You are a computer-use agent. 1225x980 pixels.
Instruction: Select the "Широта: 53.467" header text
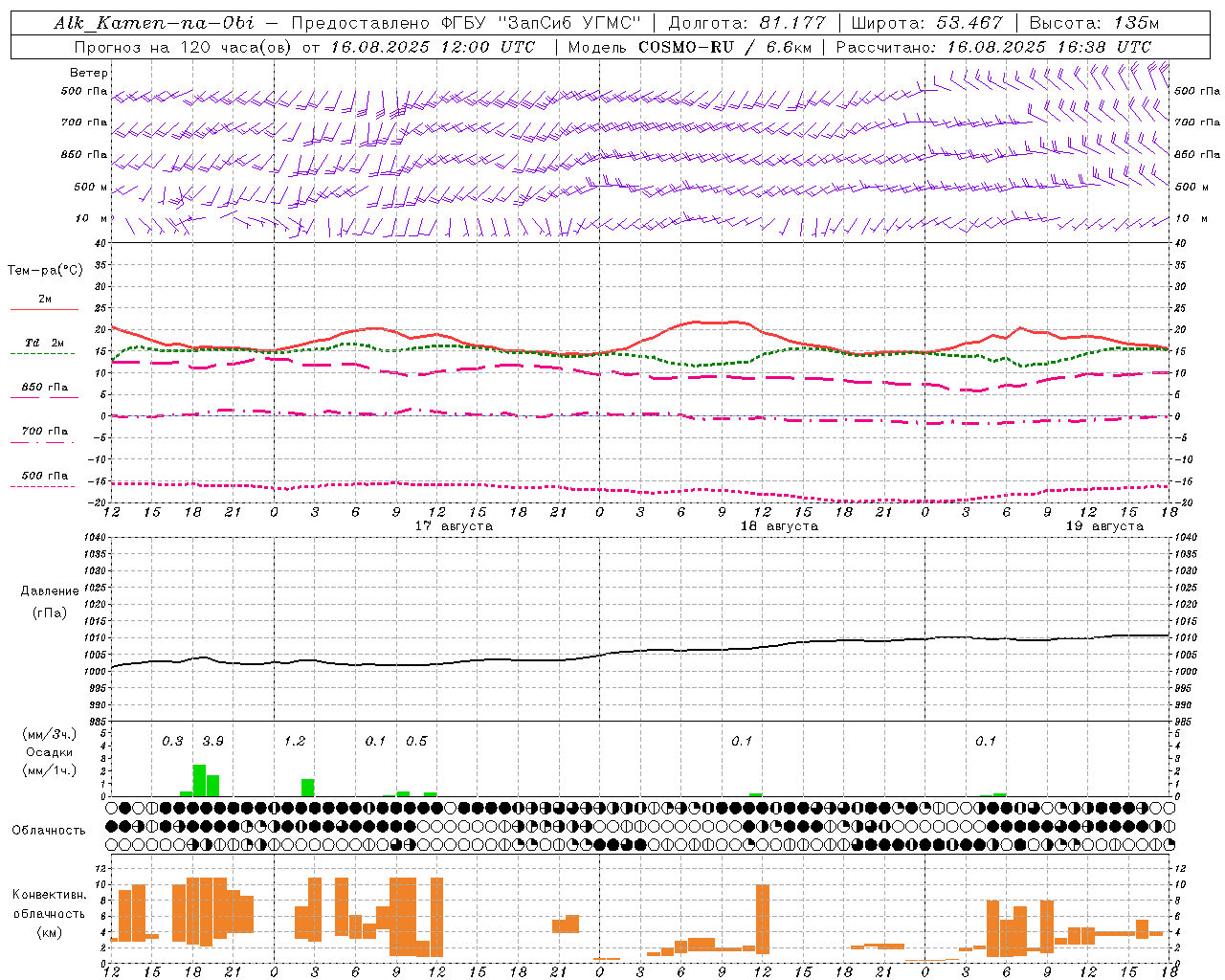926,23
